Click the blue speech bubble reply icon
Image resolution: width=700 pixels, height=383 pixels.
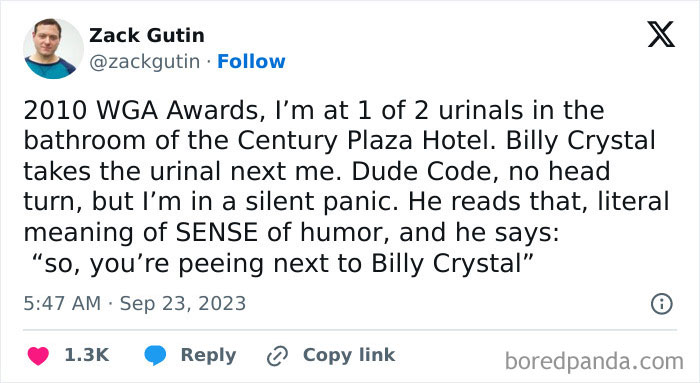pyautogui.click(x=155, y=355)
